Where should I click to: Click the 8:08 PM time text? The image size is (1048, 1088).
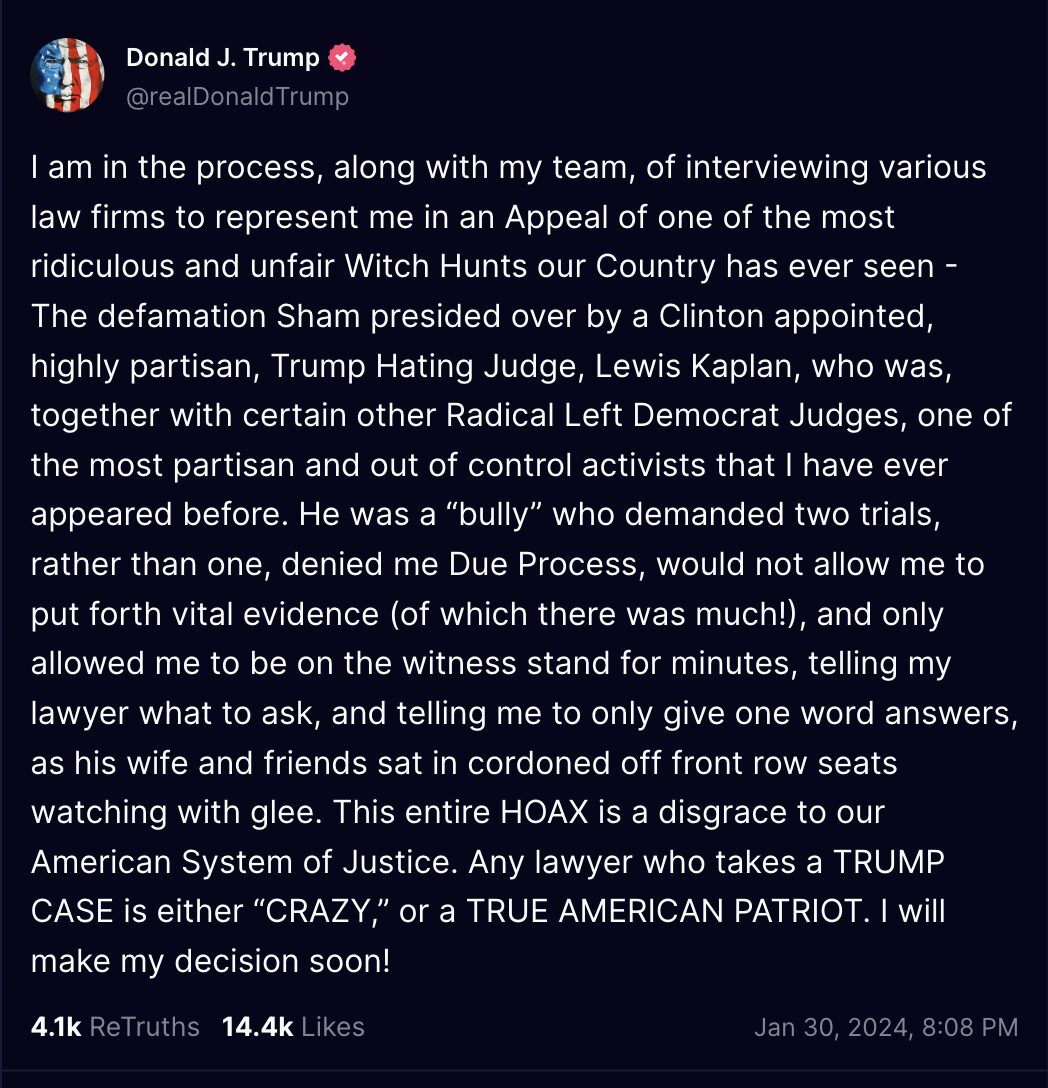[970, 1028]
